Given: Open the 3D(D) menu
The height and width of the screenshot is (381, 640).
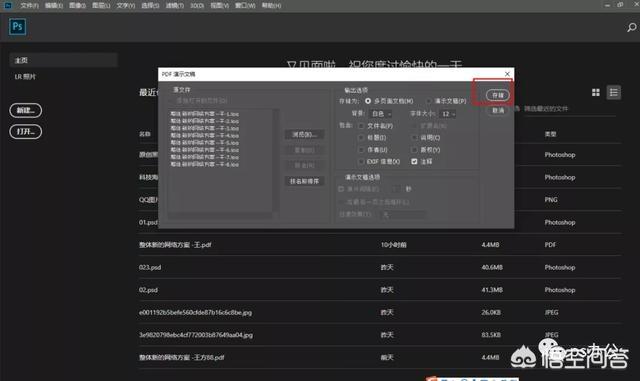Looking at the screenshot, I should [x=197, y=6].
